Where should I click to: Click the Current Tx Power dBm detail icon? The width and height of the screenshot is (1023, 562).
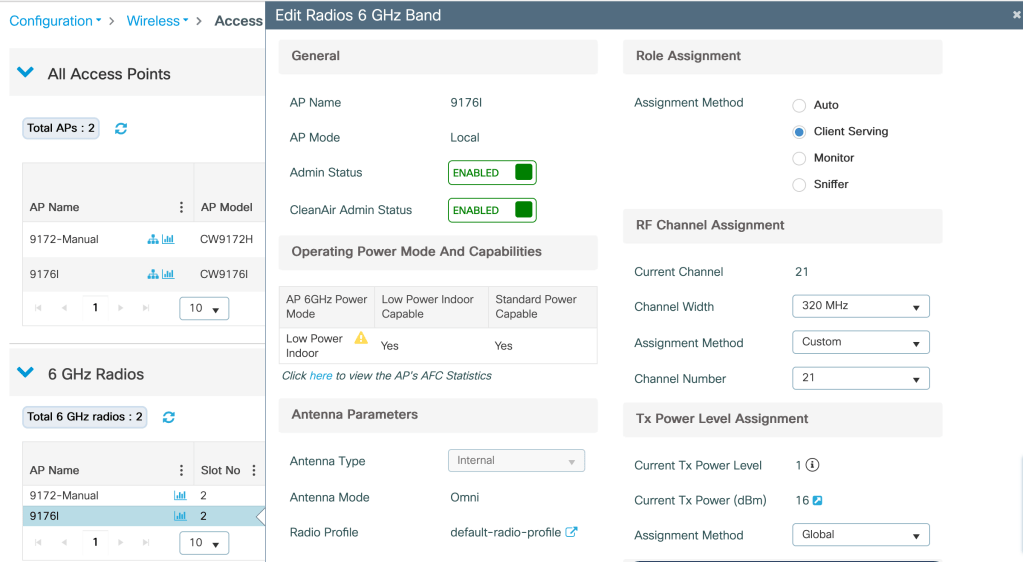tap(817, 500)
